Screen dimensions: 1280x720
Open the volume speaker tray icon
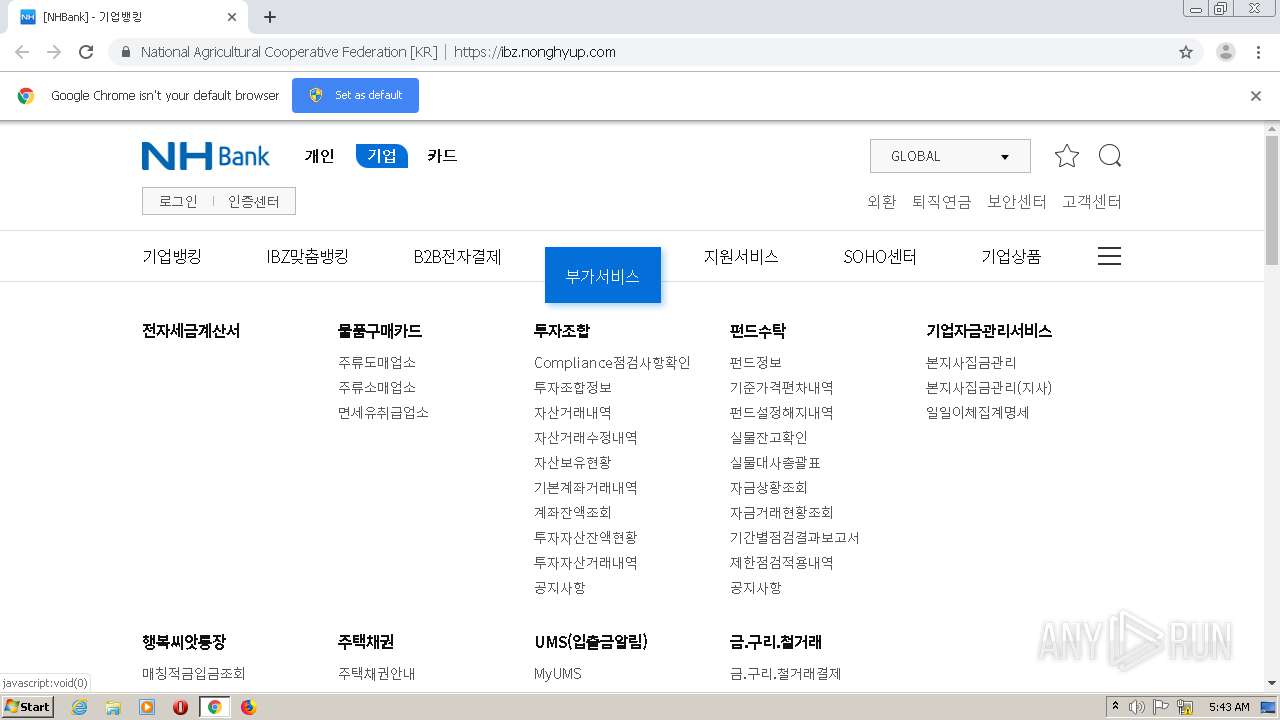[1137, 707]
